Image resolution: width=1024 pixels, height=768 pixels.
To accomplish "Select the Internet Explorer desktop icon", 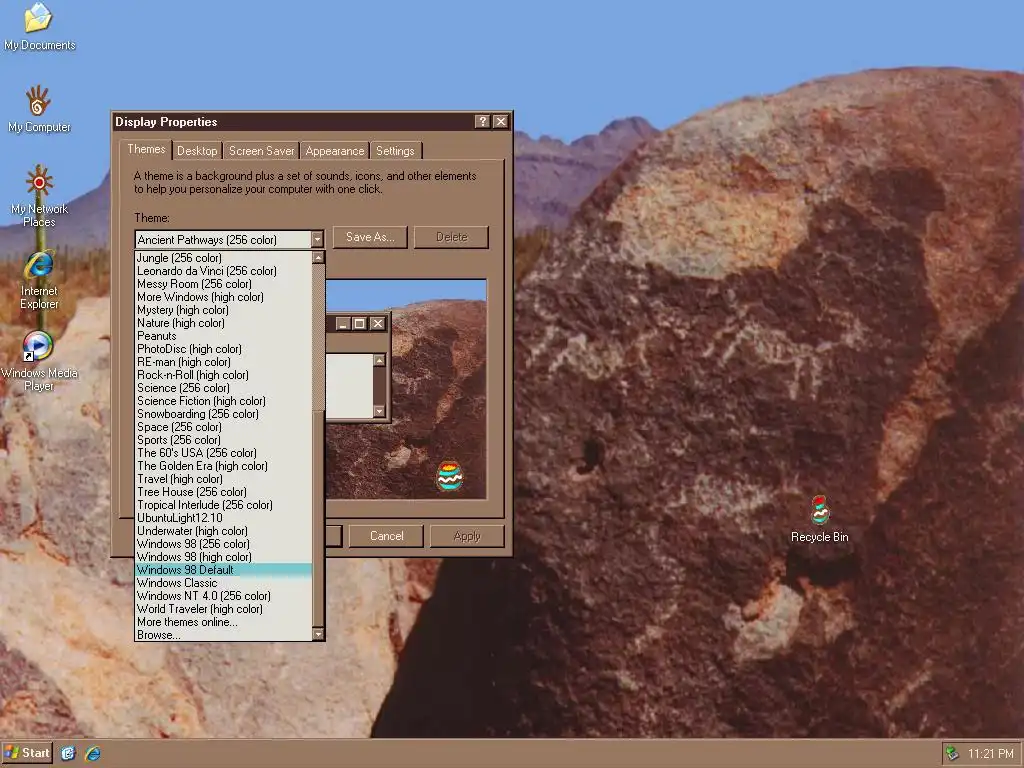I will coord(39,280).
